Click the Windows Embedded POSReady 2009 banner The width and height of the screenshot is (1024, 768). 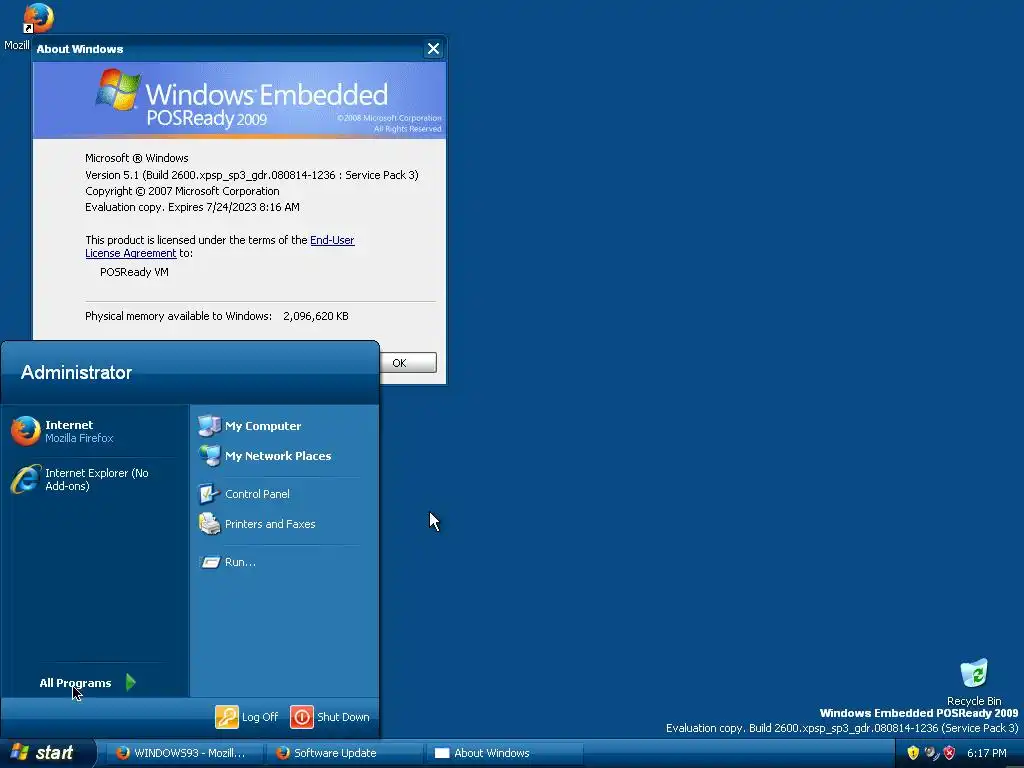tap(240, 100)
